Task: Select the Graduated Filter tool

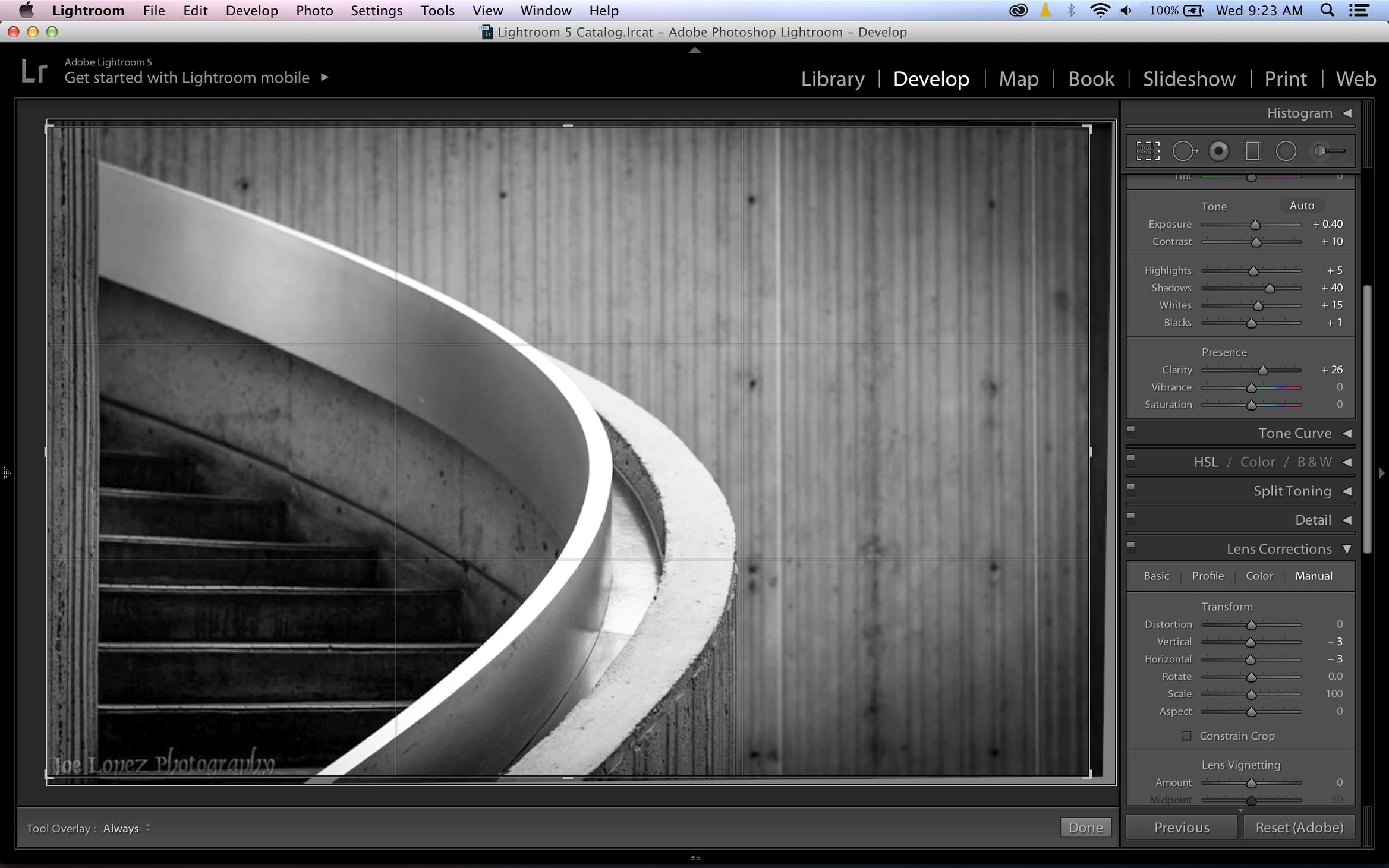Action: point(1252,151)
